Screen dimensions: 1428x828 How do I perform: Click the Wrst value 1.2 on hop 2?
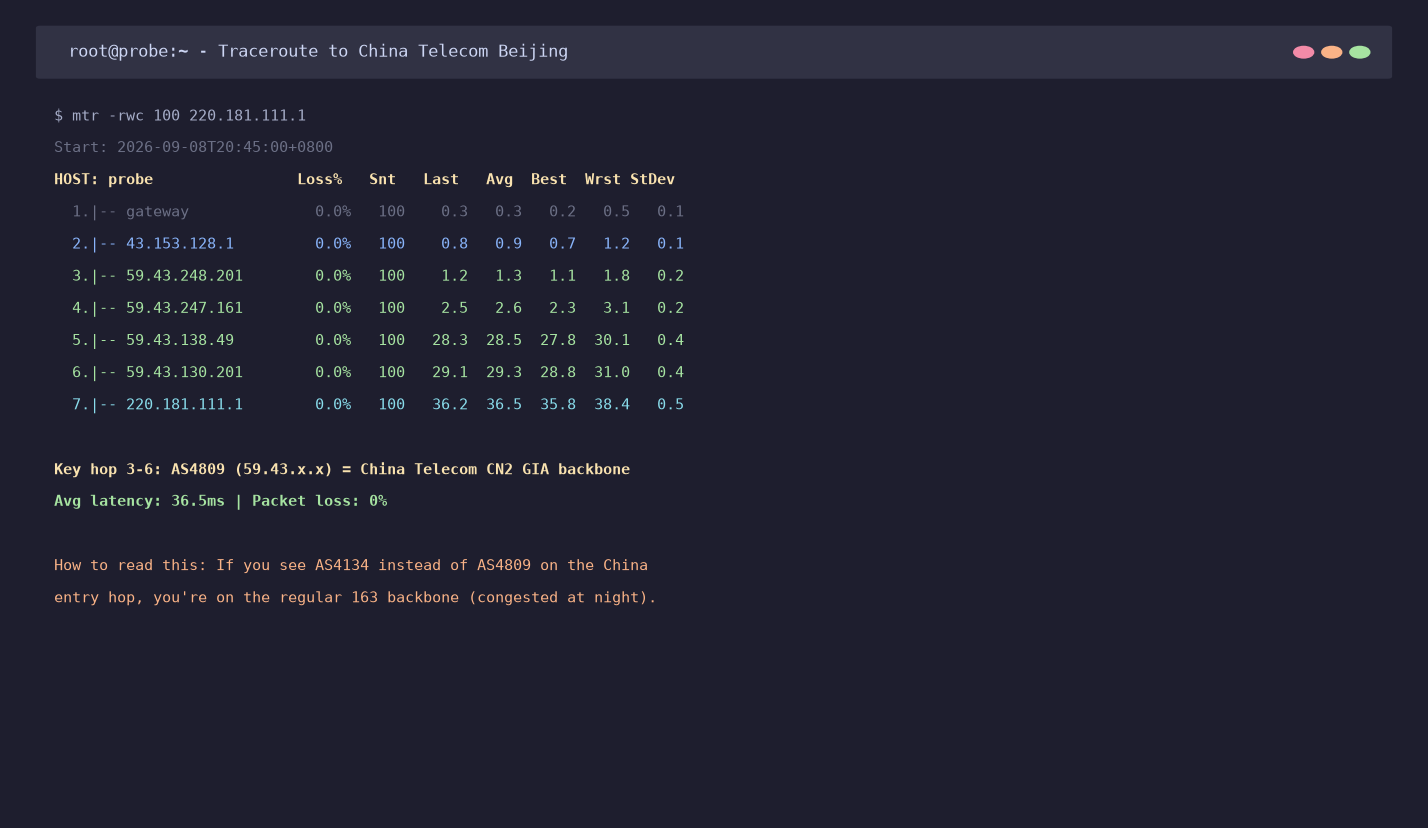pos(616,243)
